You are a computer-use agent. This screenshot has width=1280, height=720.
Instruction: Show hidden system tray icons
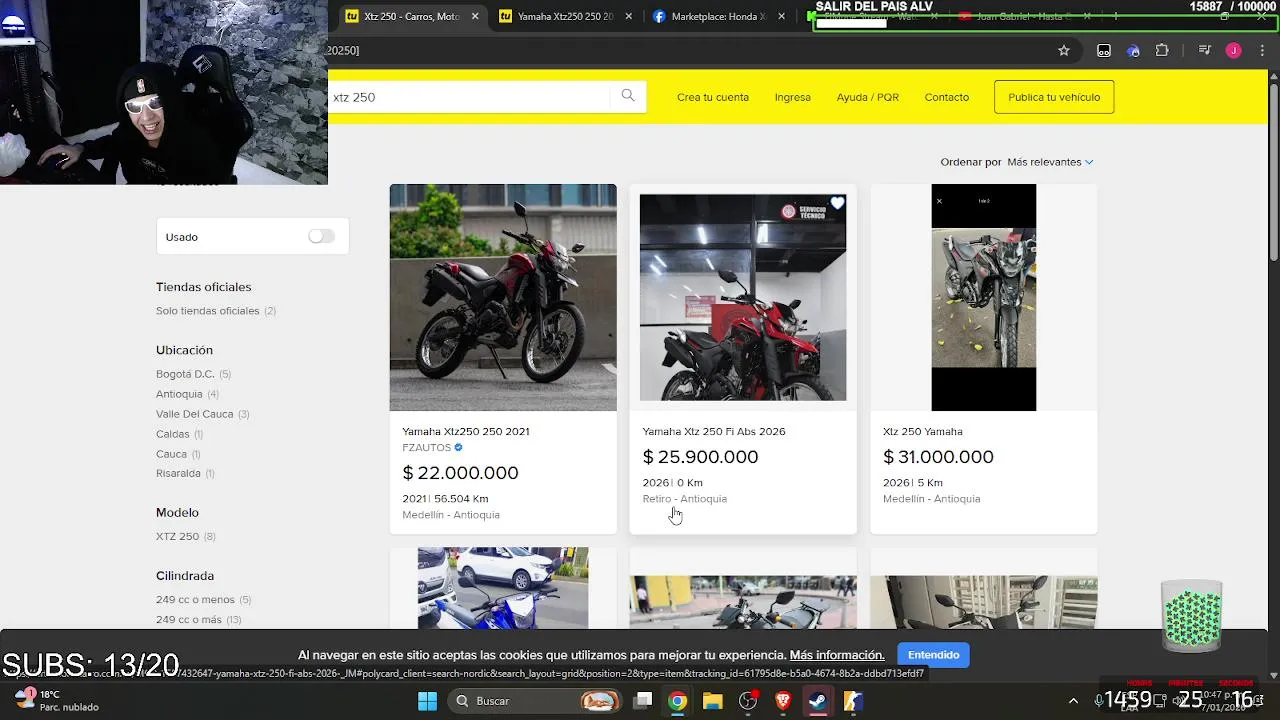tap(1073, 701)
